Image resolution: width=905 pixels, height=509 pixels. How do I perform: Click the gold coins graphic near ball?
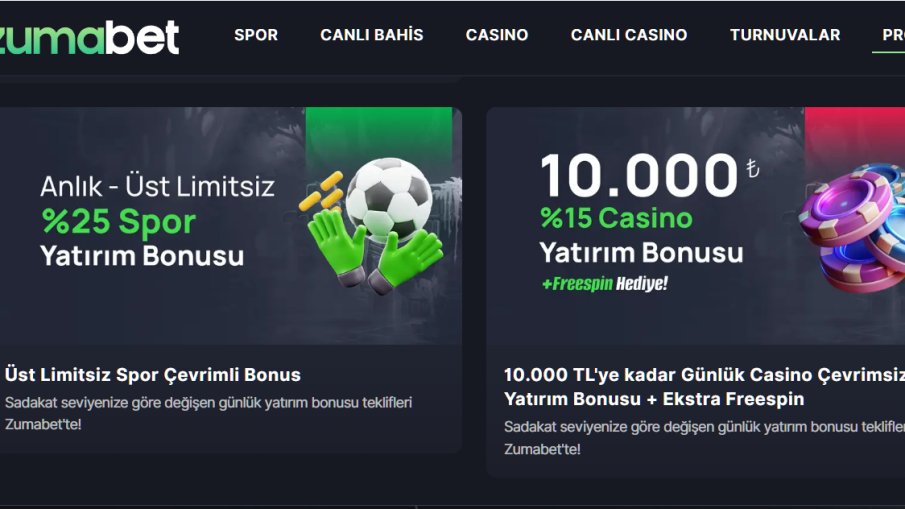321,191
